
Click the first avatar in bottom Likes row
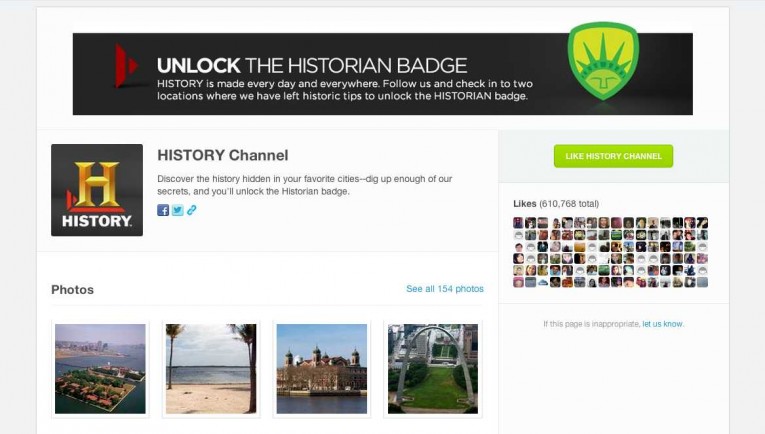tap(518, 282)
